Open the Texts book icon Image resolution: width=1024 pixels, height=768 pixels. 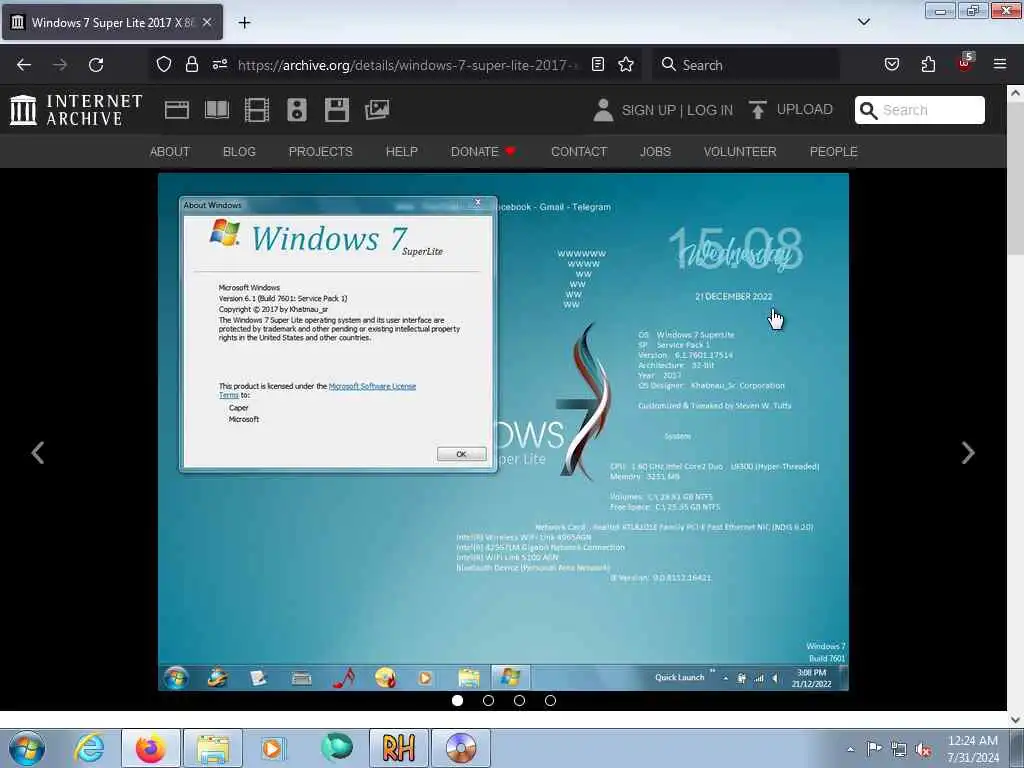click(217, 110)
